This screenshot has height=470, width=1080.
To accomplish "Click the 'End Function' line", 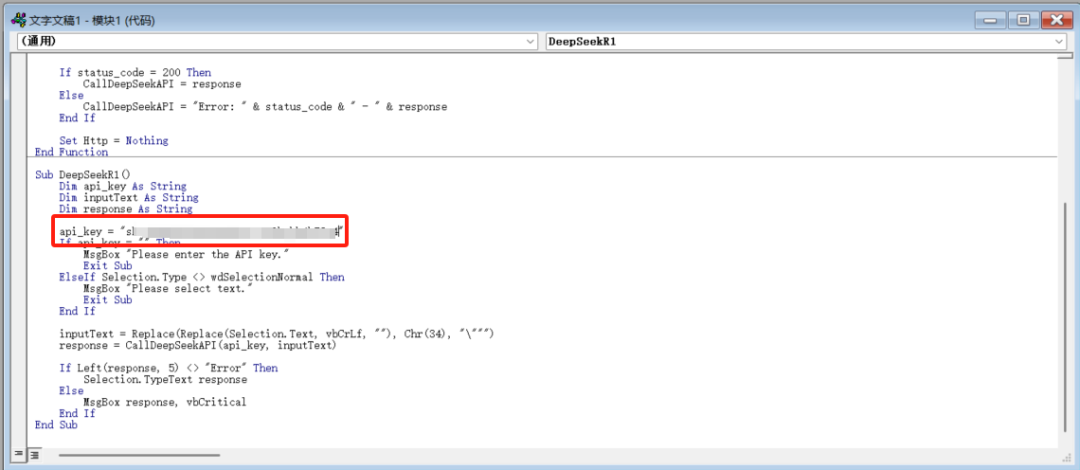I will (x=72, y=152).
